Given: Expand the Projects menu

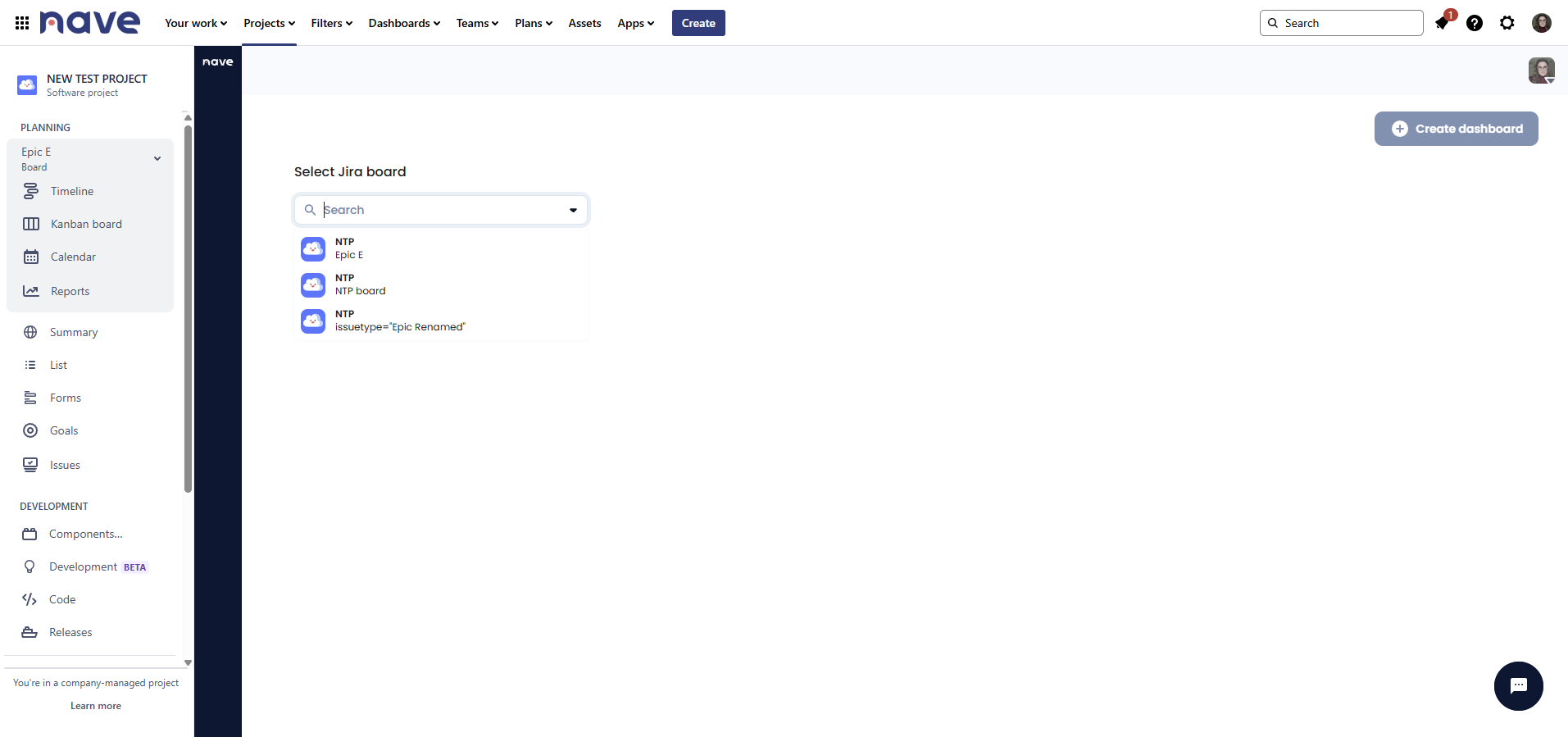Looking at the screenshot, I should point(270,23).
